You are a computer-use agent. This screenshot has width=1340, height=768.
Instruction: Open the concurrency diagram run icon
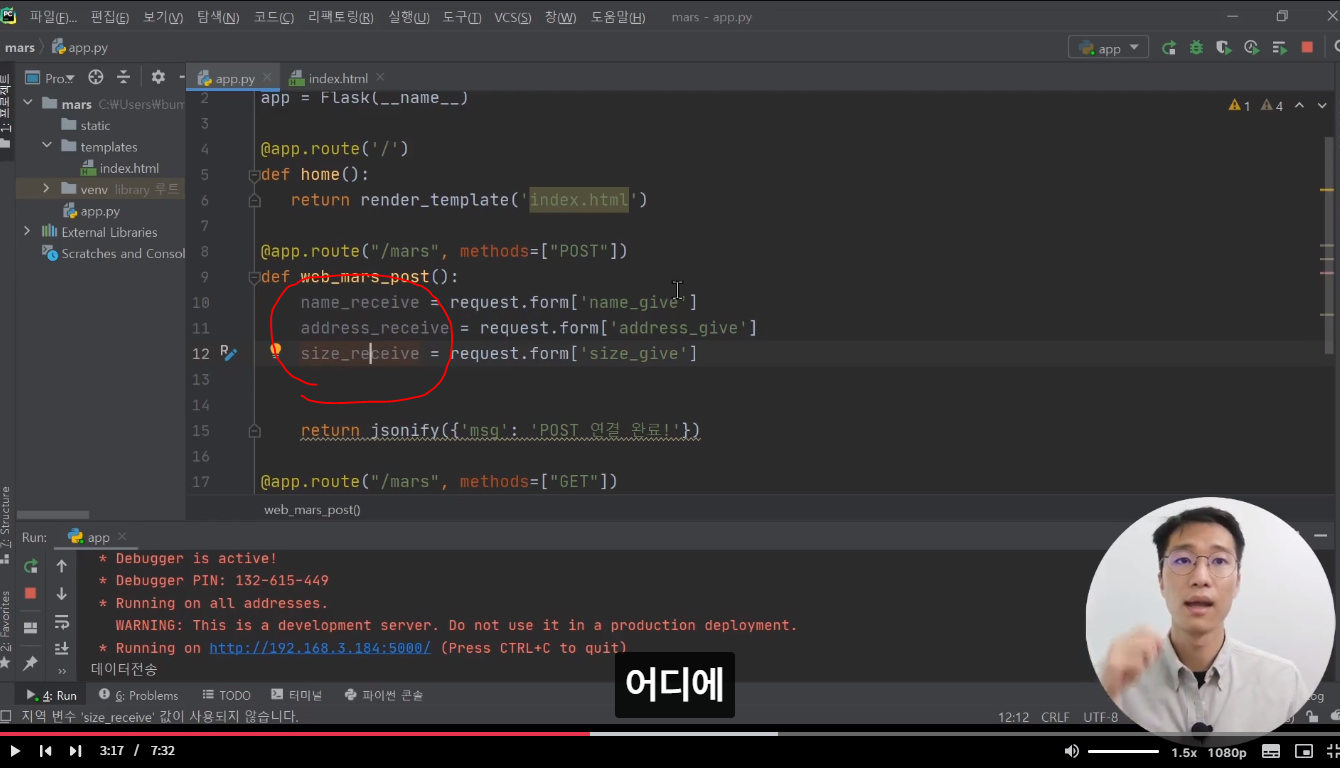tap(1279, 48)
